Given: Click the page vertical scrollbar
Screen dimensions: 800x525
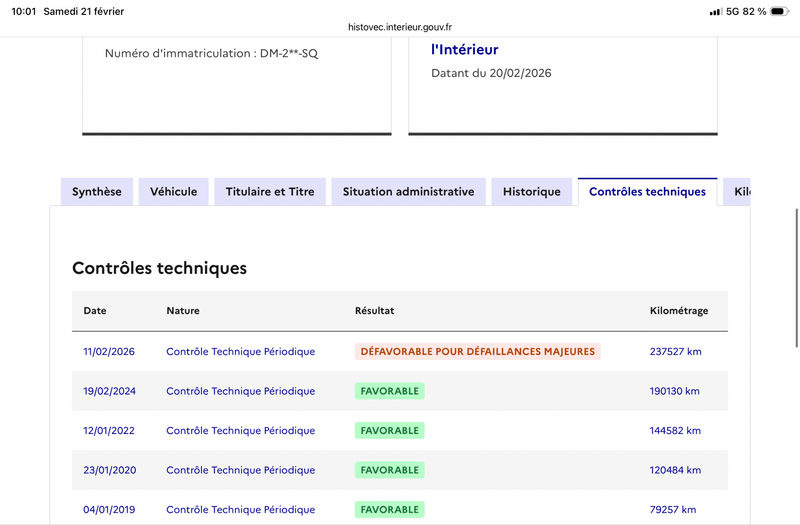Looking at the screenshot, I should pos(797,278).
